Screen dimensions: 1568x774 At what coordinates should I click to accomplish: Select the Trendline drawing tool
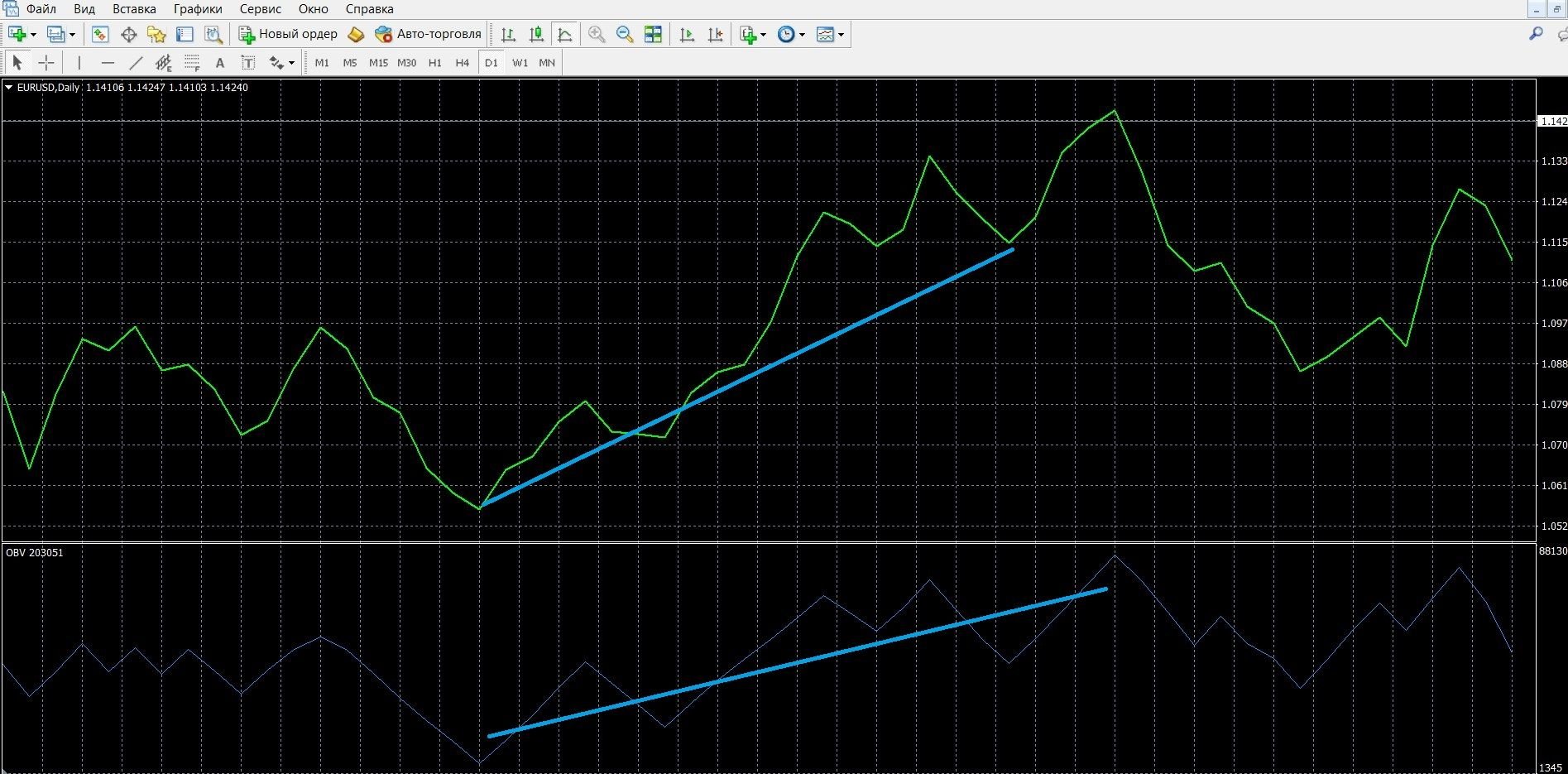[x=136, y=62]
